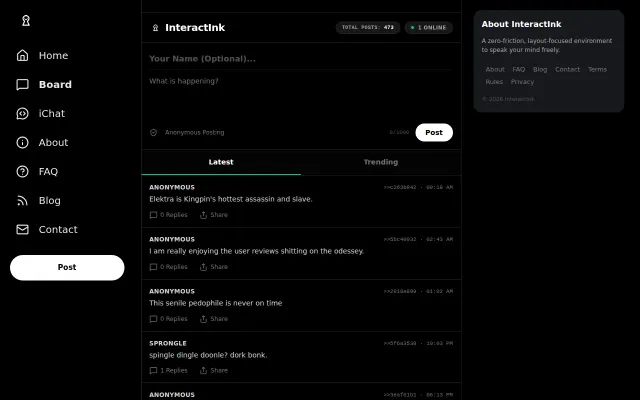The image size is (640, 400).
Task: Click share icon on the odessey reviews post
Action: [x=203, y=267]
